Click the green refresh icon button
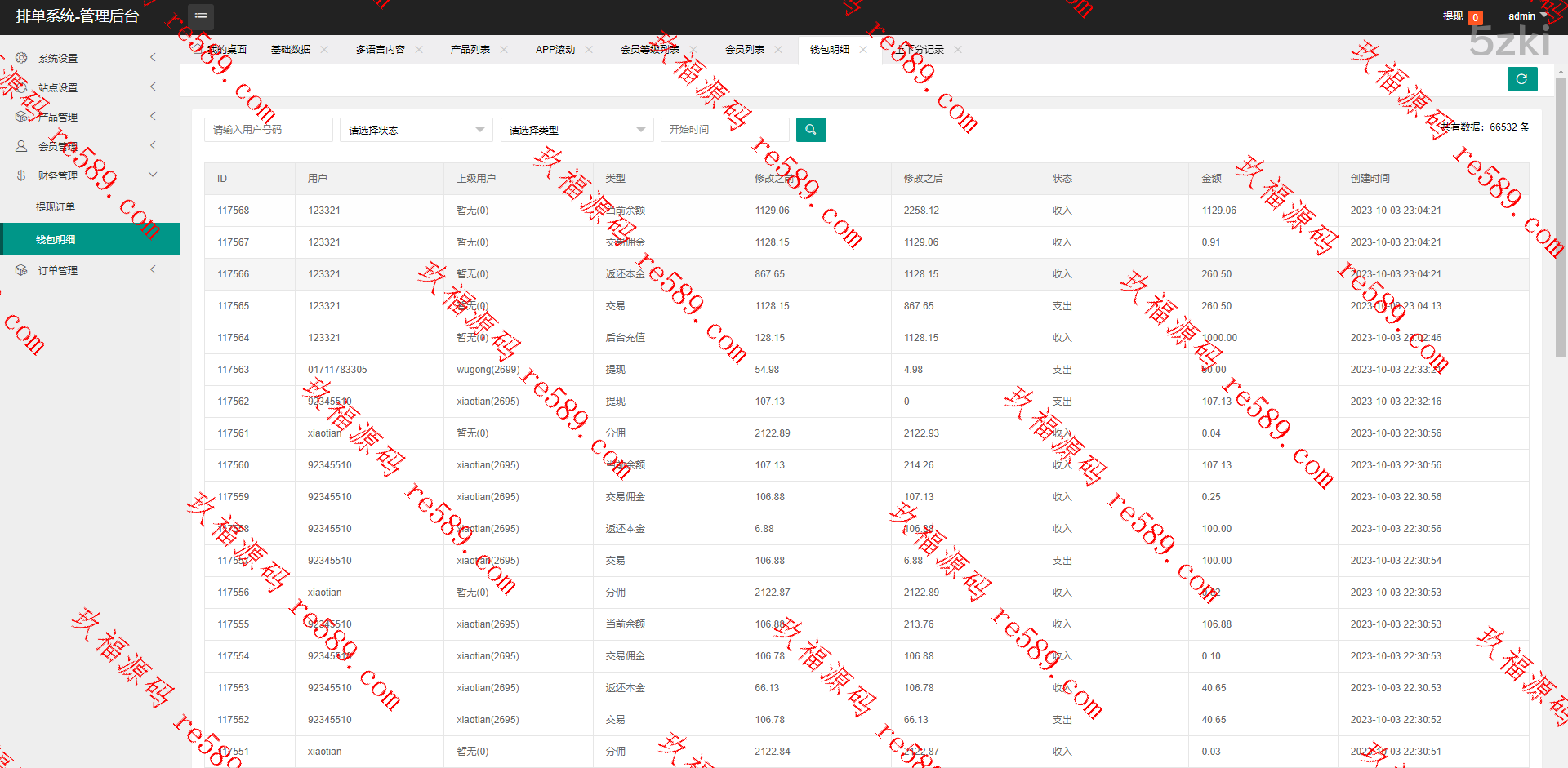This screenshot has height=768, width=1568. coord(1521,79)
